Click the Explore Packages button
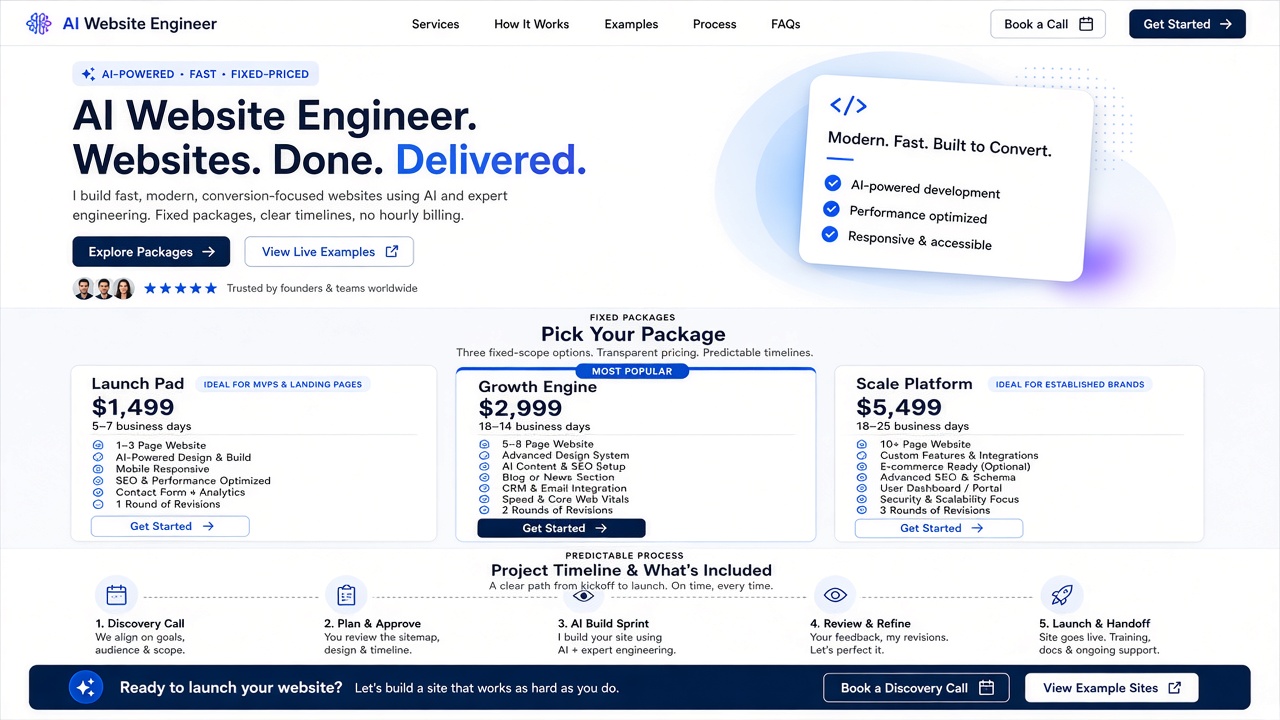 151,252
